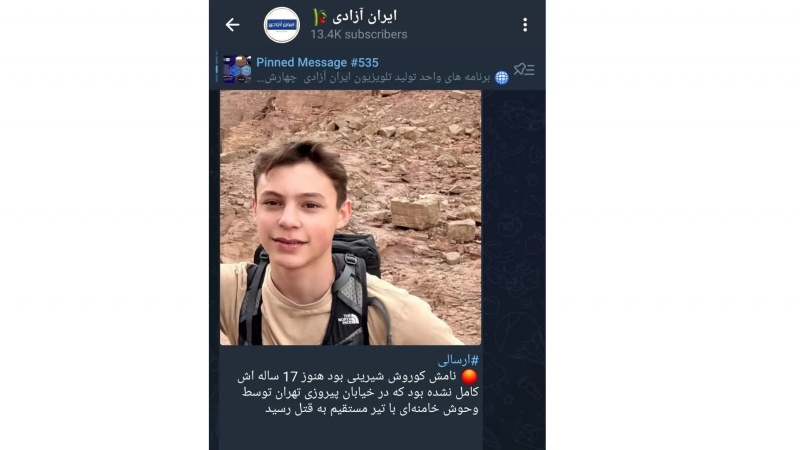
Task: Open Pinned Message #535 title
Action: pos(317,62)
